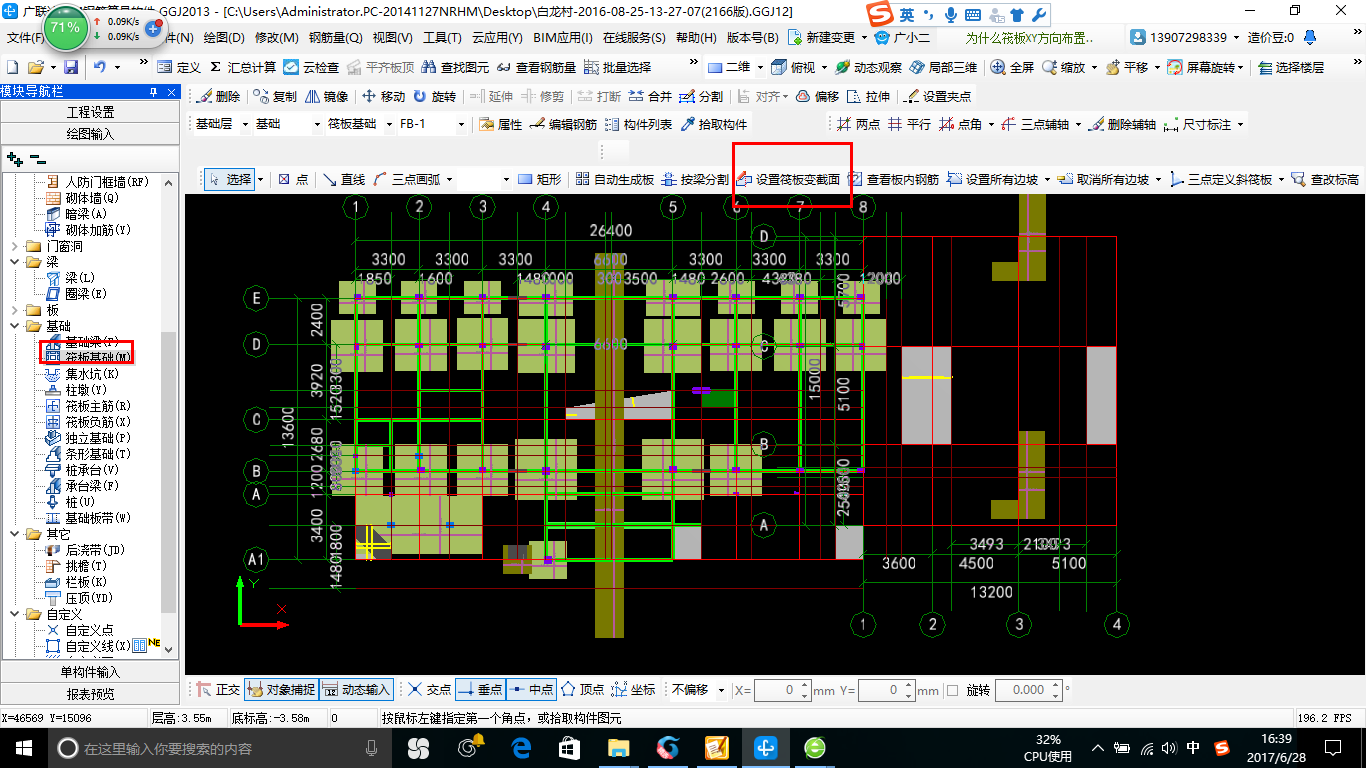The width and height of the screenshot is (1366, 768).
Task: Collapse the 梁 tree node
Action: [x=13, y=262]
